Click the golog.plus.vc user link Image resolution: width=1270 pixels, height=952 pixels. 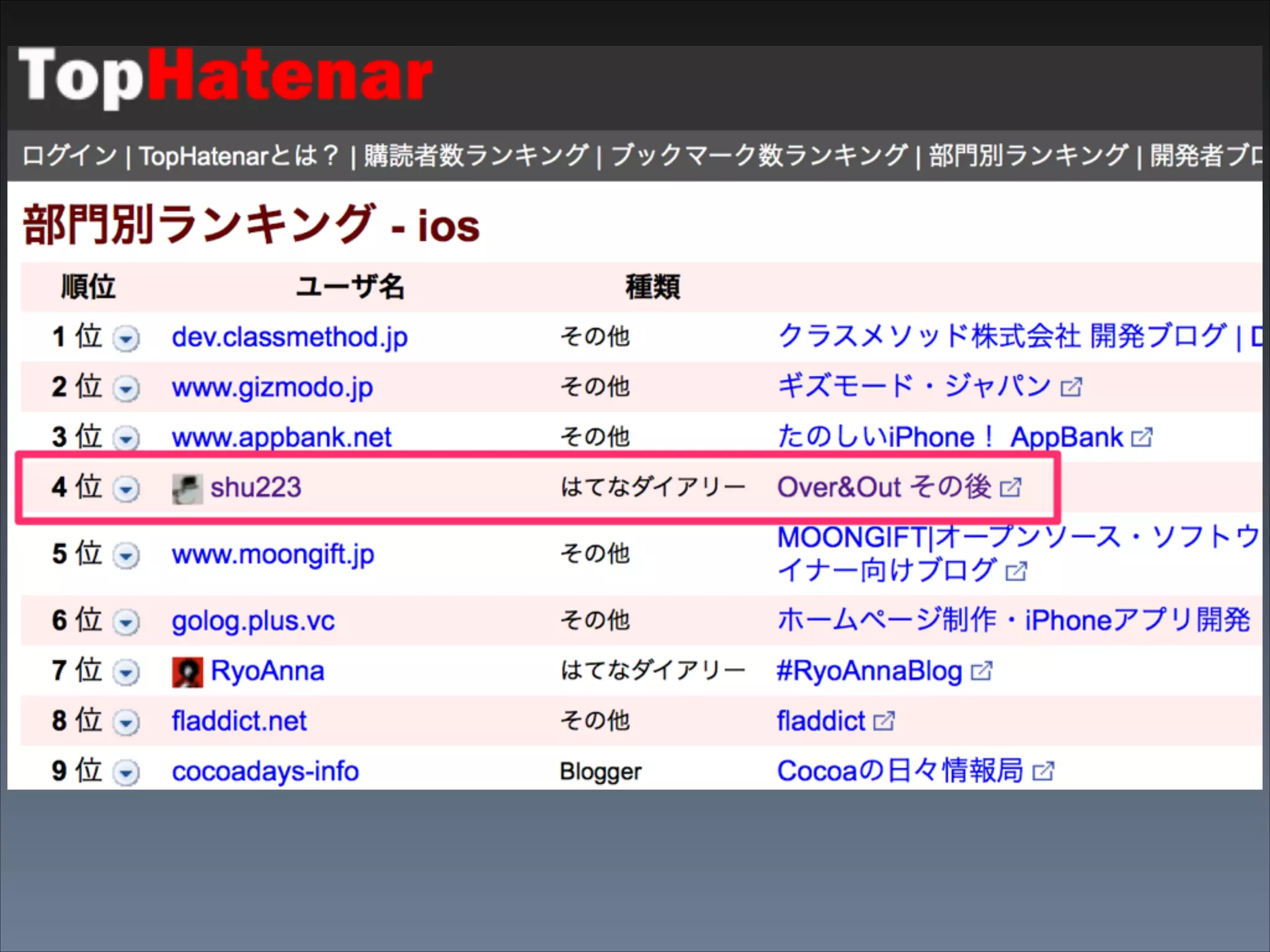[x=253, y=620]
